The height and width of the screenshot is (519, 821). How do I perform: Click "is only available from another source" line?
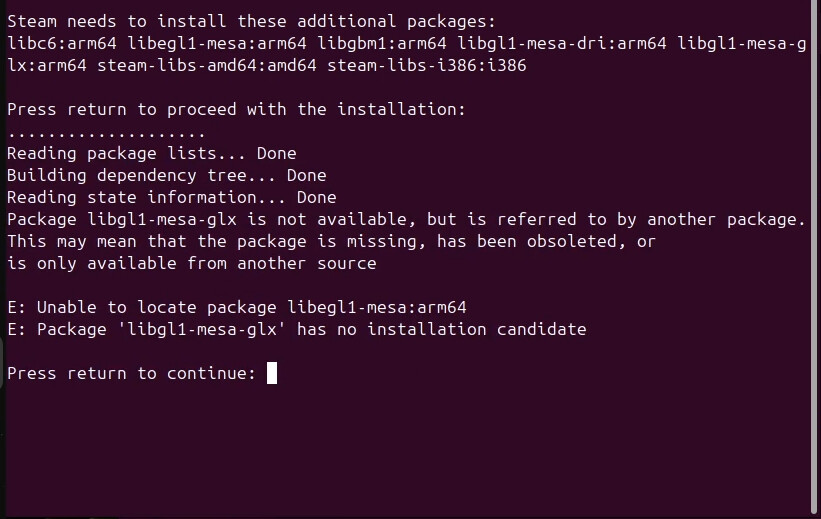click(x=191, y=263)
